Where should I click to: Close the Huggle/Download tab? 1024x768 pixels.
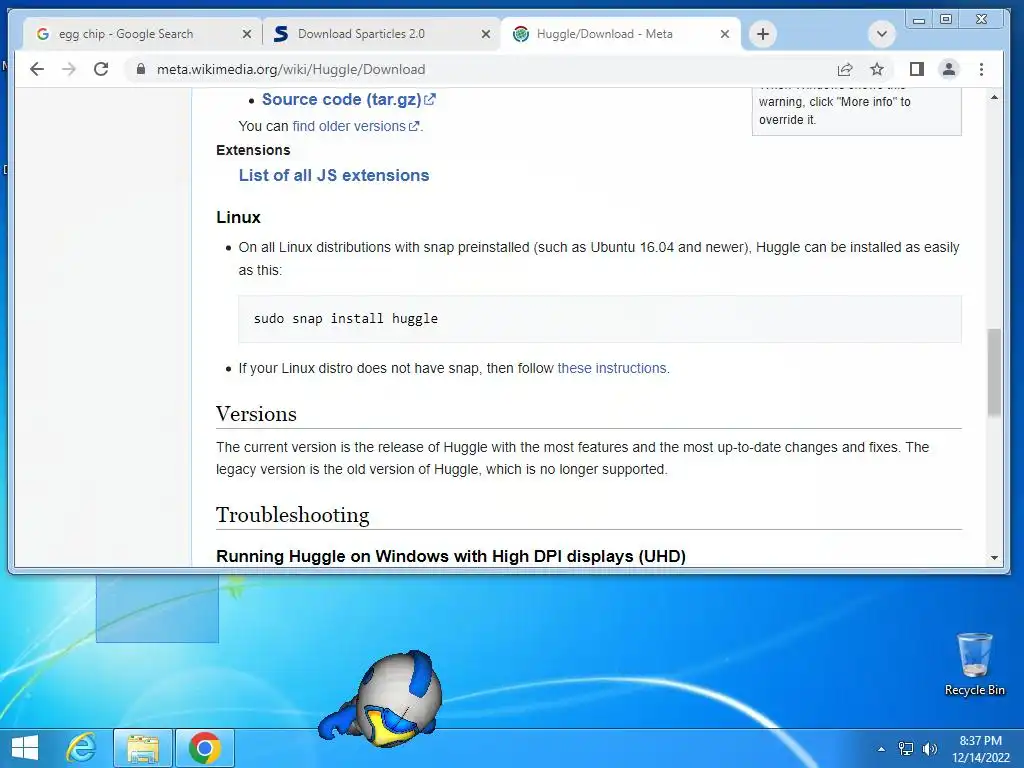[x=724, y=34]
